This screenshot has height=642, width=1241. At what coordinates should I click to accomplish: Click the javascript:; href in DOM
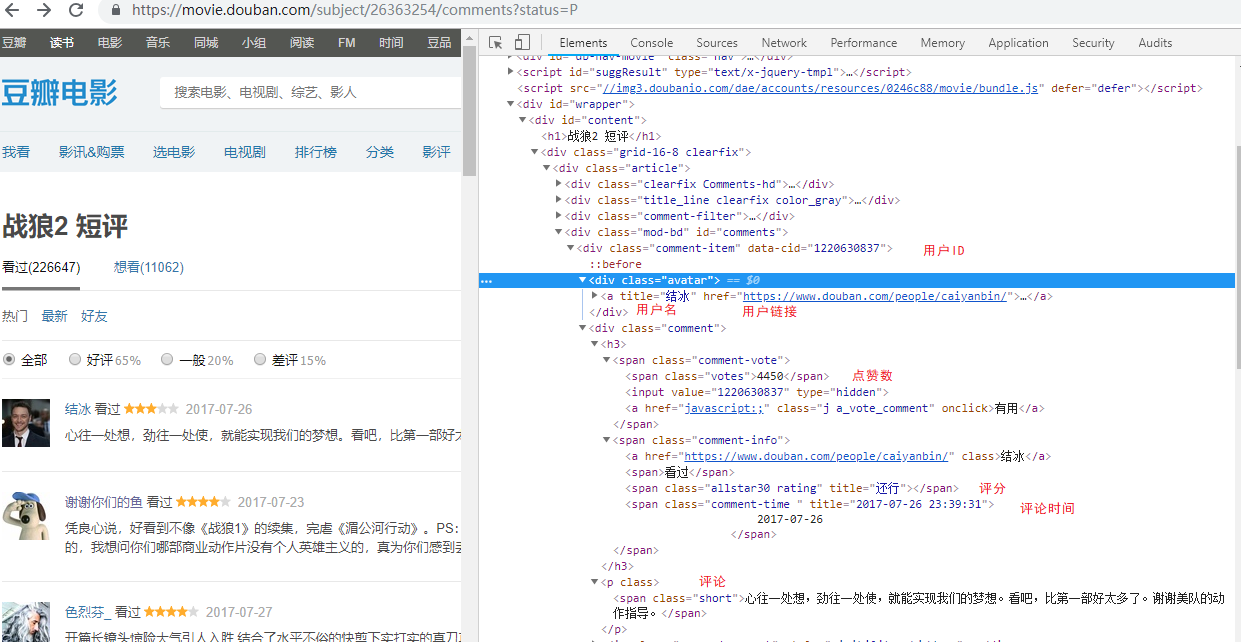click(x=724, y=408)
